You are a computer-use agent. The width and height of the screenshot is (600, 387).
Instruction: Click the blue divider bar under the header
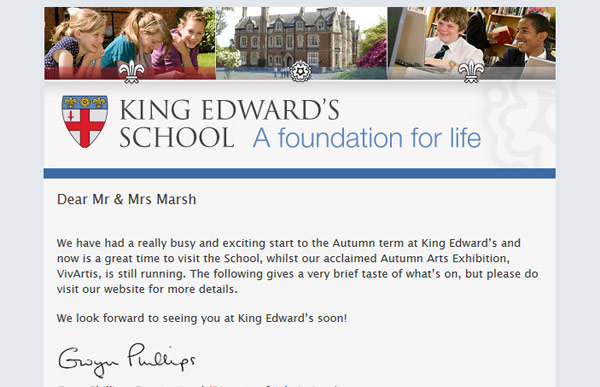[300, 173]
